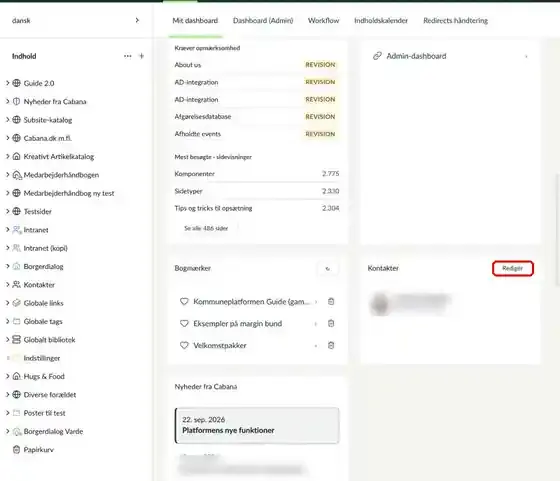The image size is (560, 481).
Task: Click the globe icon beside Subsite-katalog
Action: [16, 120]
